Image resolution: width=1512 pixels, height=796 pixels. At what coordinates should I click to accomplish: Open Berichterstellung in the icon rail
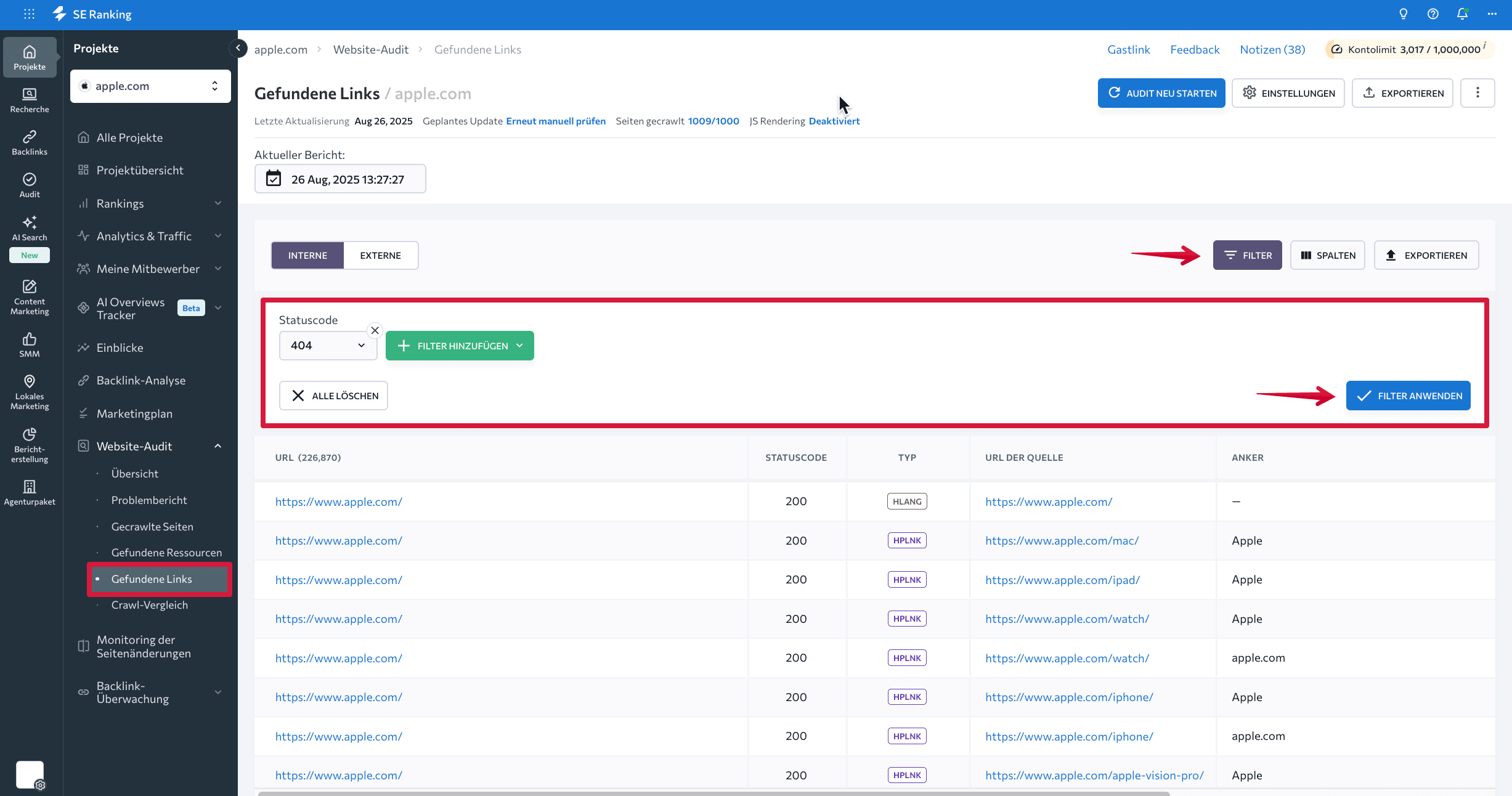point(30,445)
